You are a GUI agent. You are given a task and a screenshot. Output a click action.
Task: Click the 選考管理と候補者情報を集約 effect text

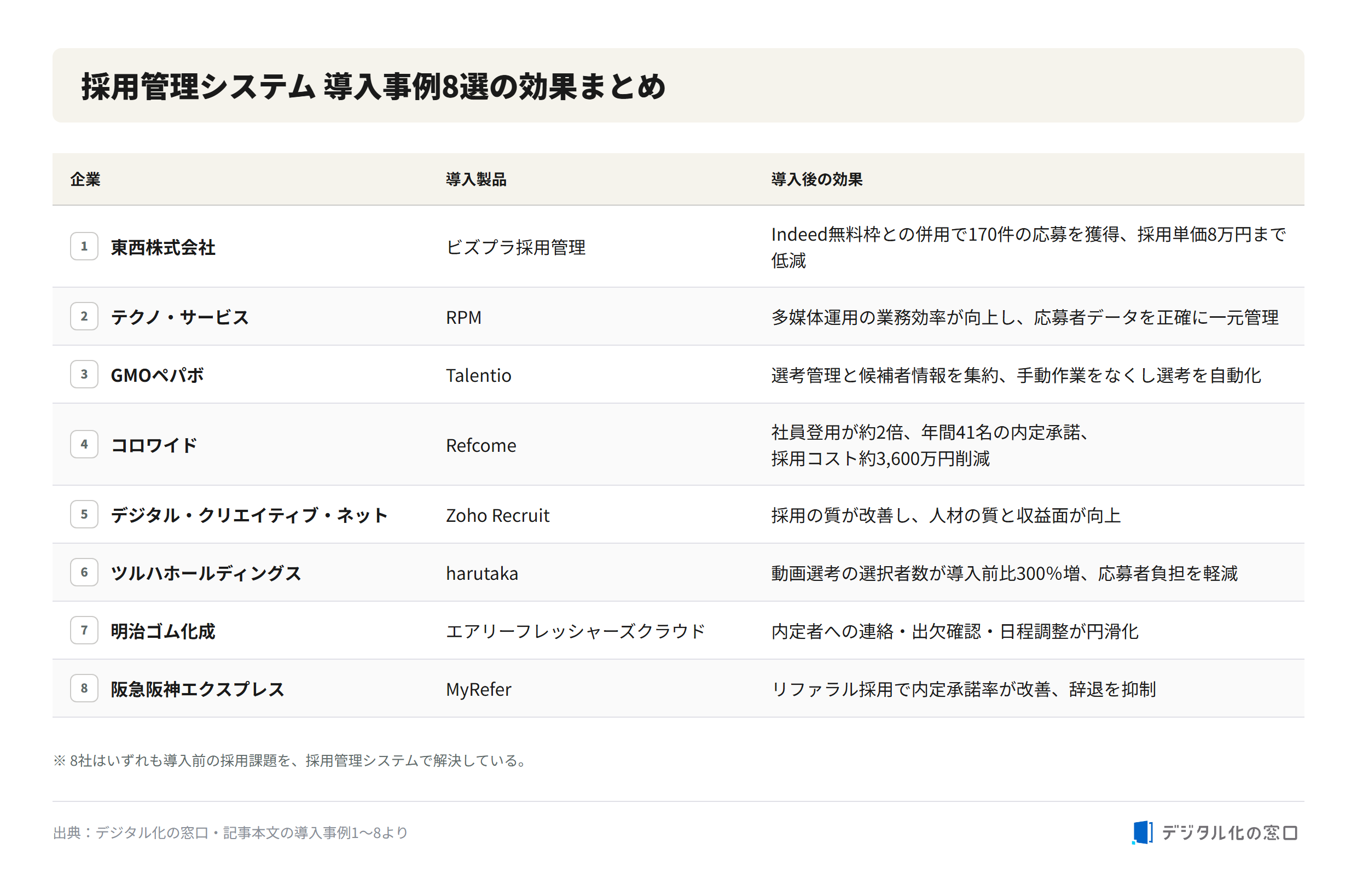tap(1016, 375)
